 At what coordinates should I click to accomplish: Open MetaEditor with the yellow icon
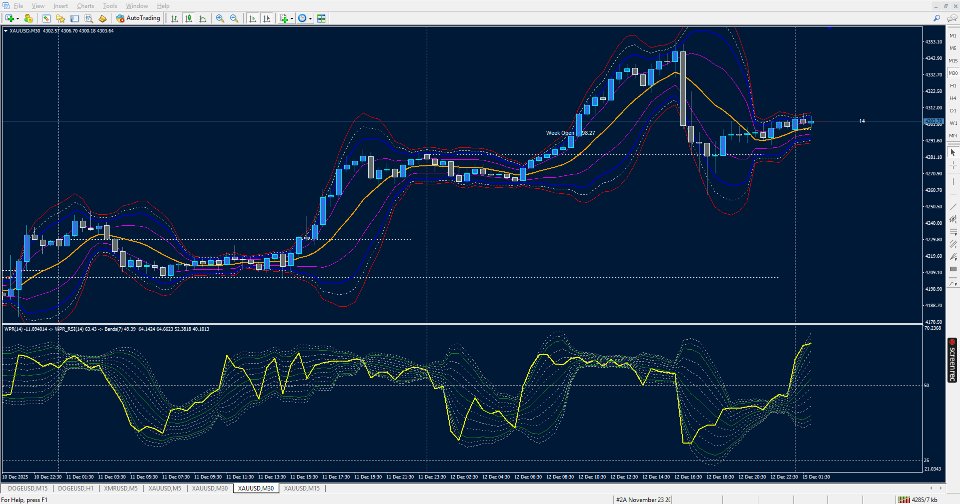(102, 18)
